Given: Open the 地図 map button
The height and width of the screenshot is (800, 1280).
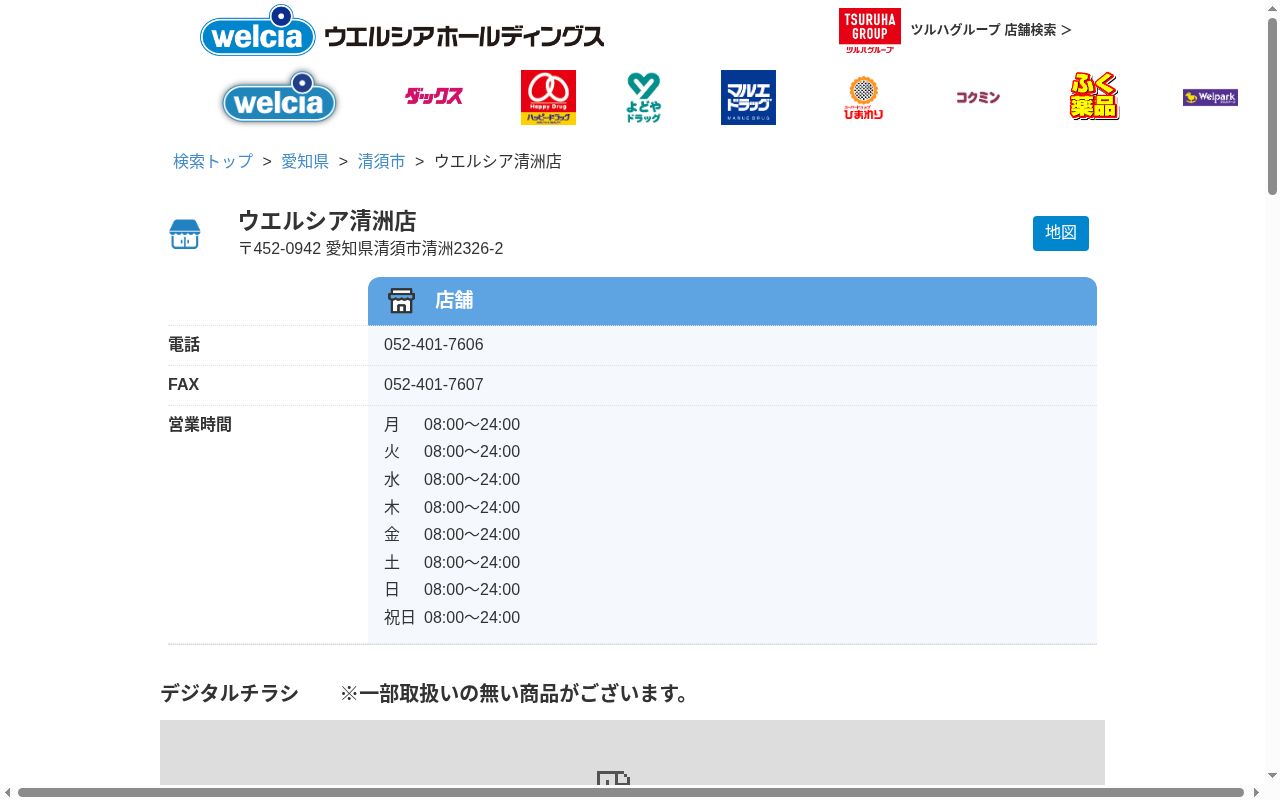Looking at the screenshot, I should click(x=1061, y=233).
